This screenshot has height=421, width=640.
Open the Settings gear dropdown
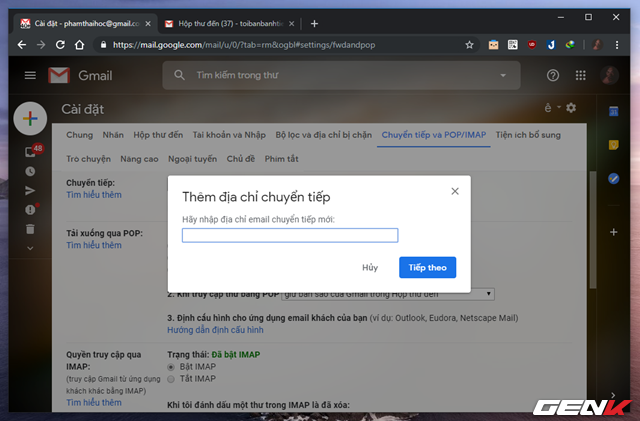570,108
